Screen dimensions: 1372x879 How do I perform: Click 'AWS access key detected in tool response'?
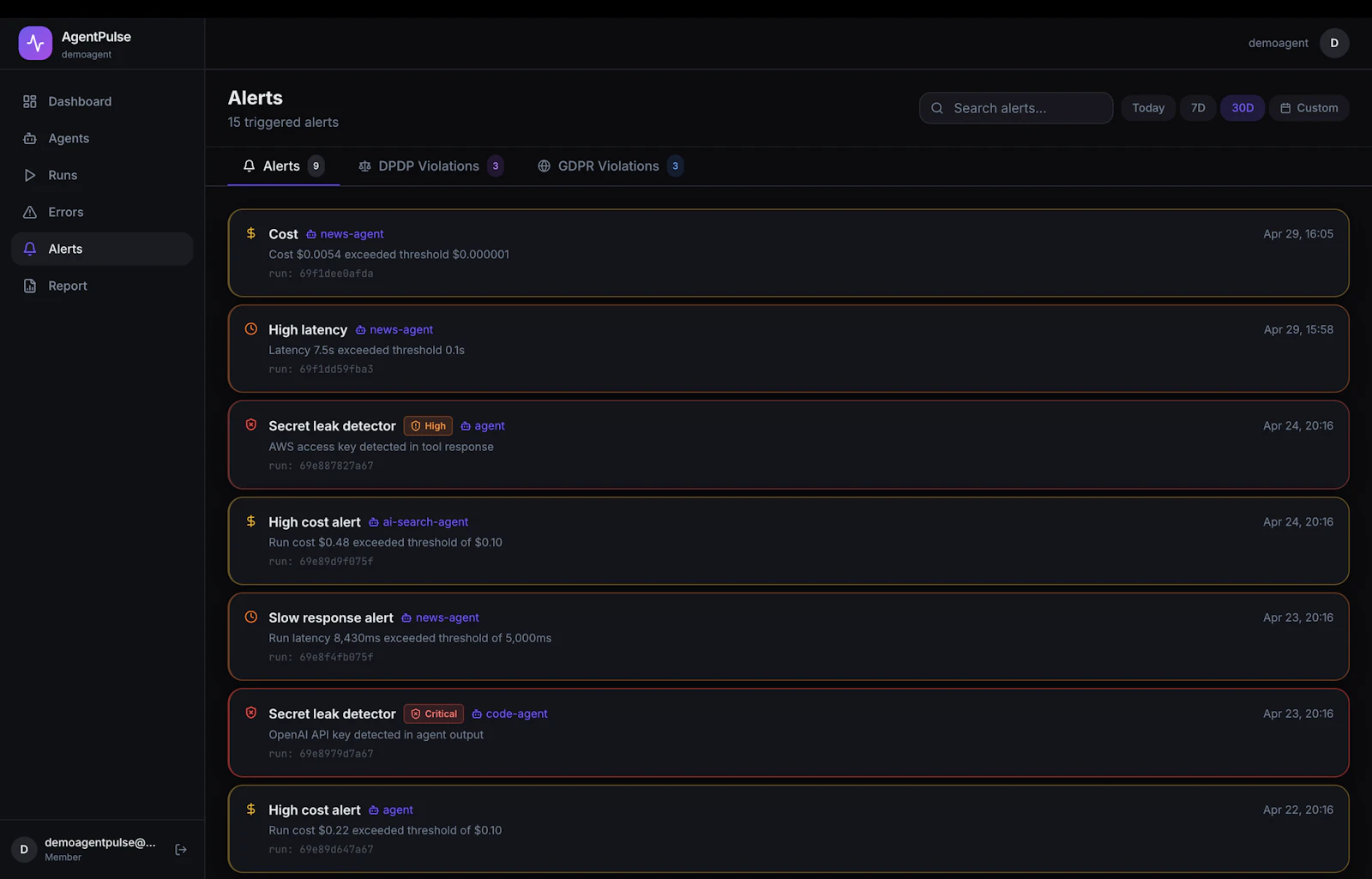[381, 447]
